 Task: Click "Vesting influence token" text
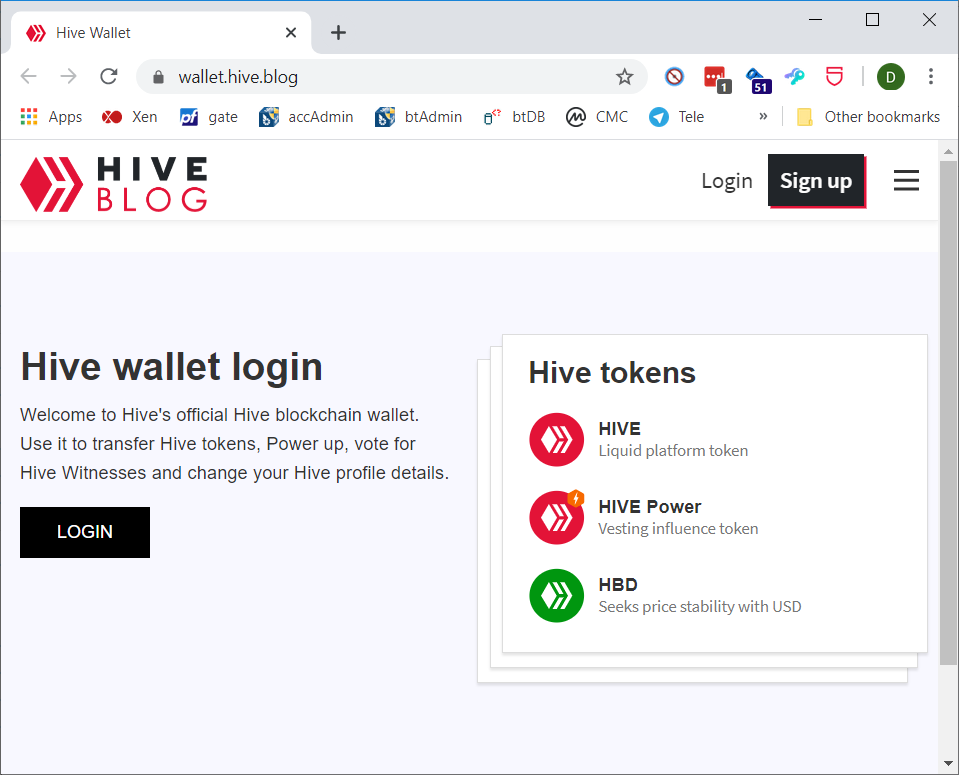pos(678,528)
